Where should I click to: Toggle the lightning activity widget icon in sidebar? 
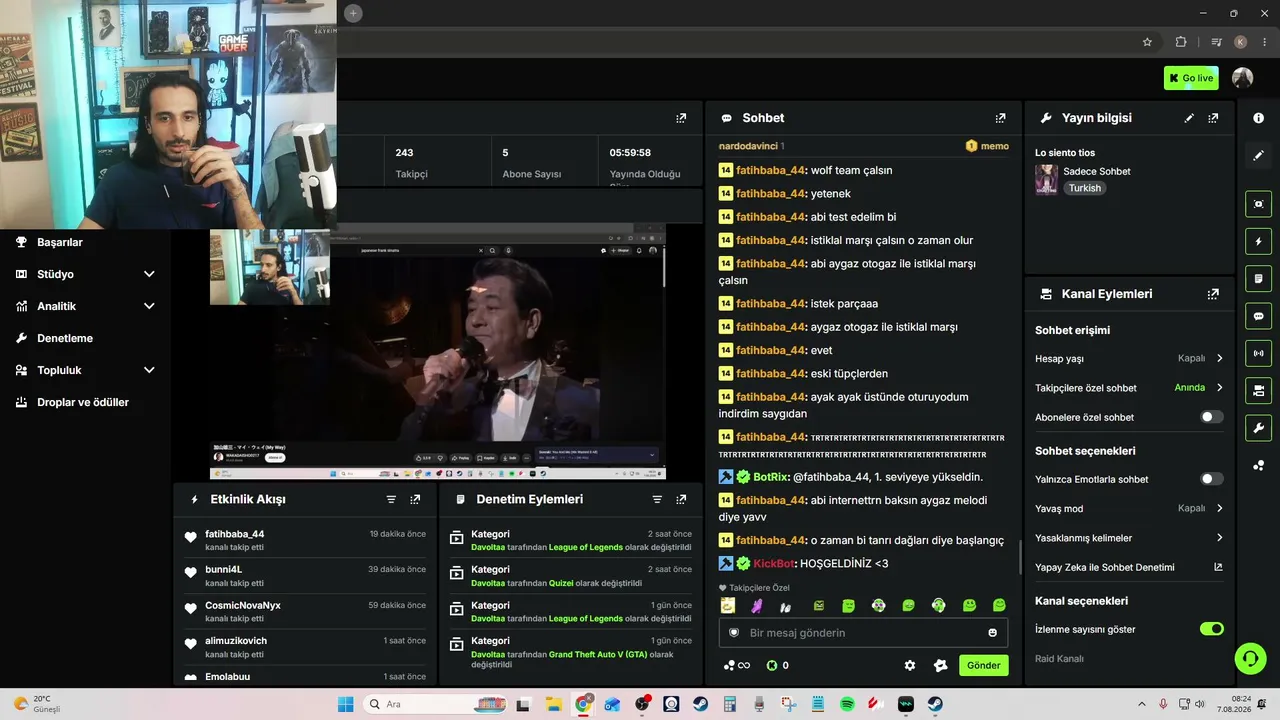pos(1258,241)
